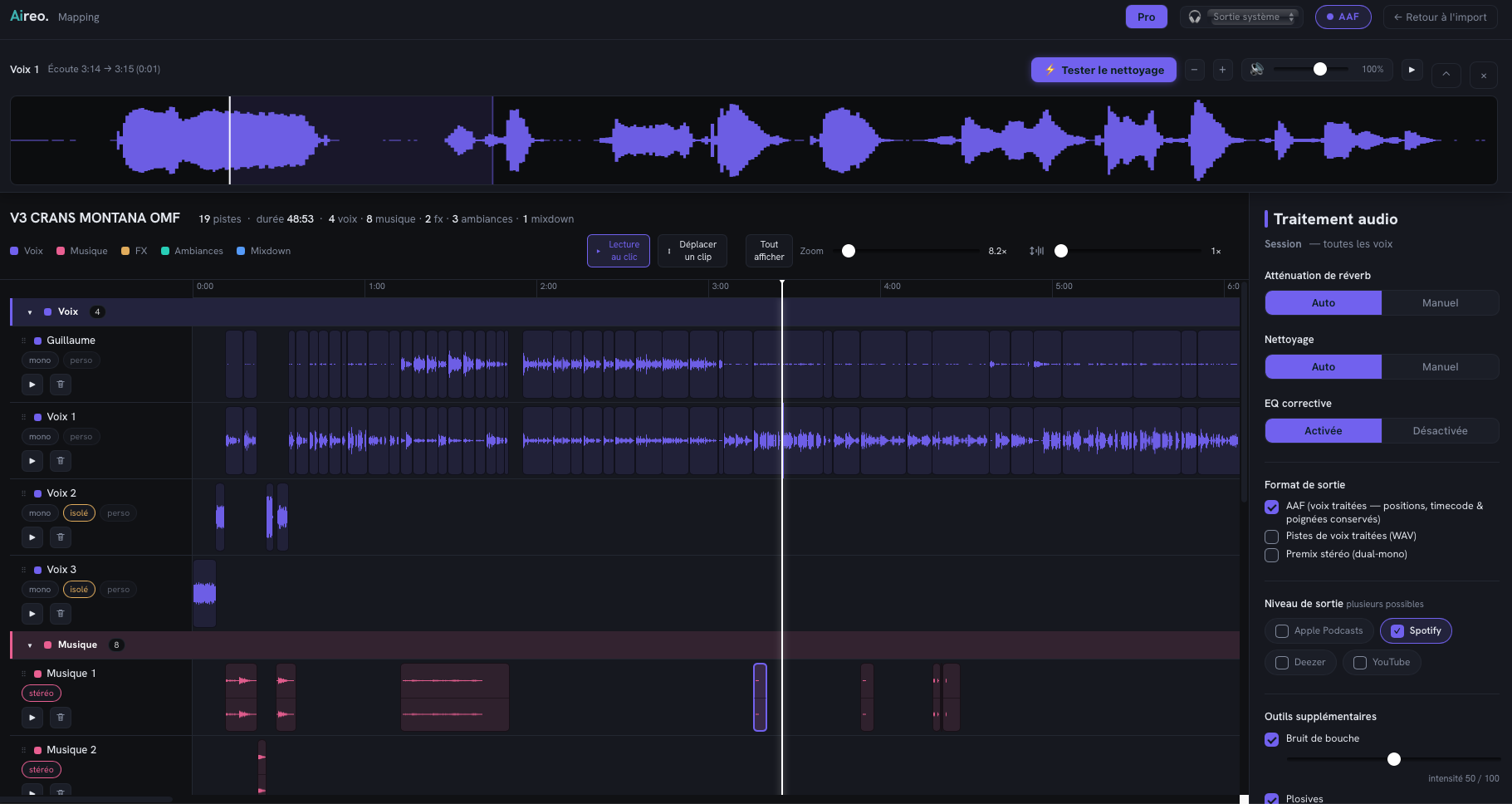
Task: Uncheck Bruit de bouche tool
Action: coord(1271,739)
